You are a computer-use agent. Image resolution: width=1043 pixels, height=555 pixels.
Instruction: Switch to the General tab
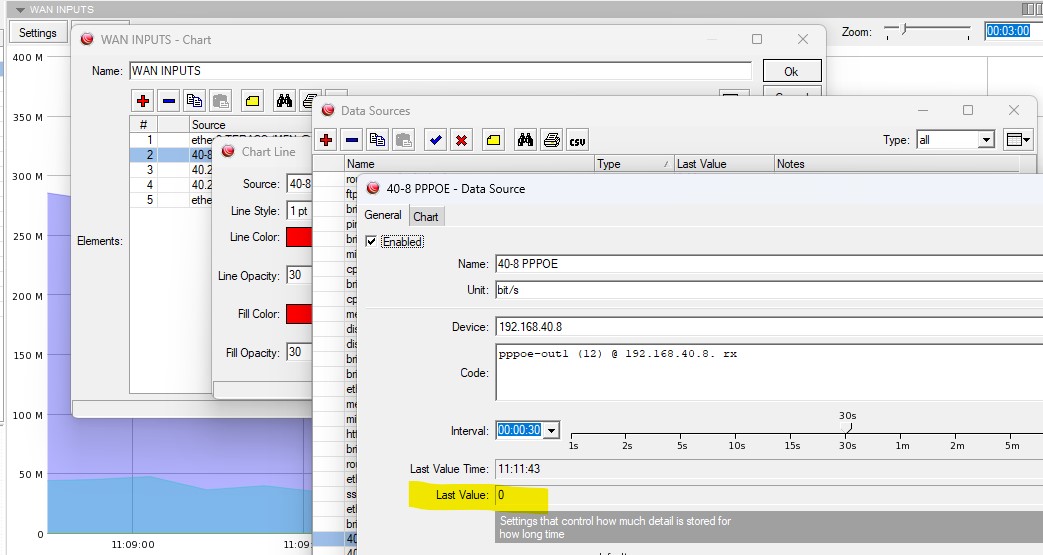point(382,215)
